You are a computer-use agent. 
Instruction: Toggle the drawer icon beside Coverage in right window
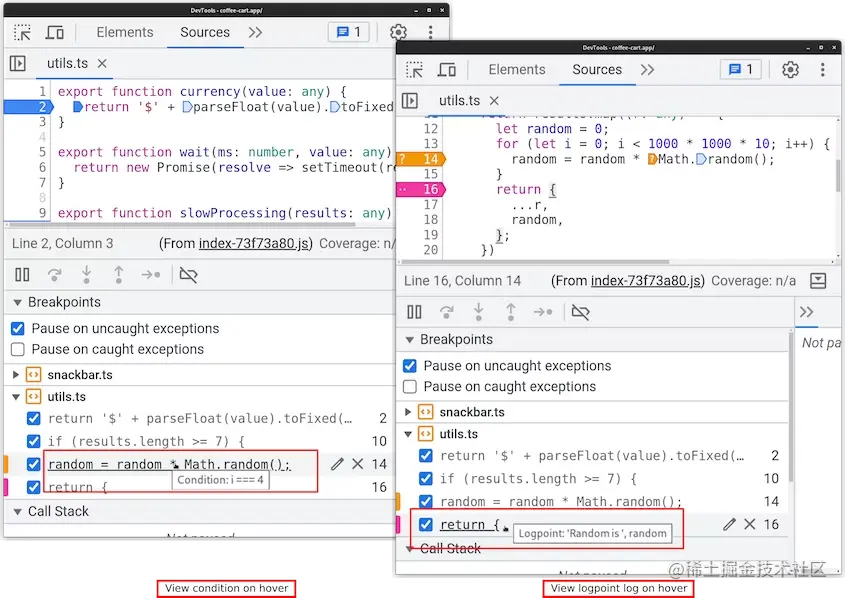click(x=818, y=281)
